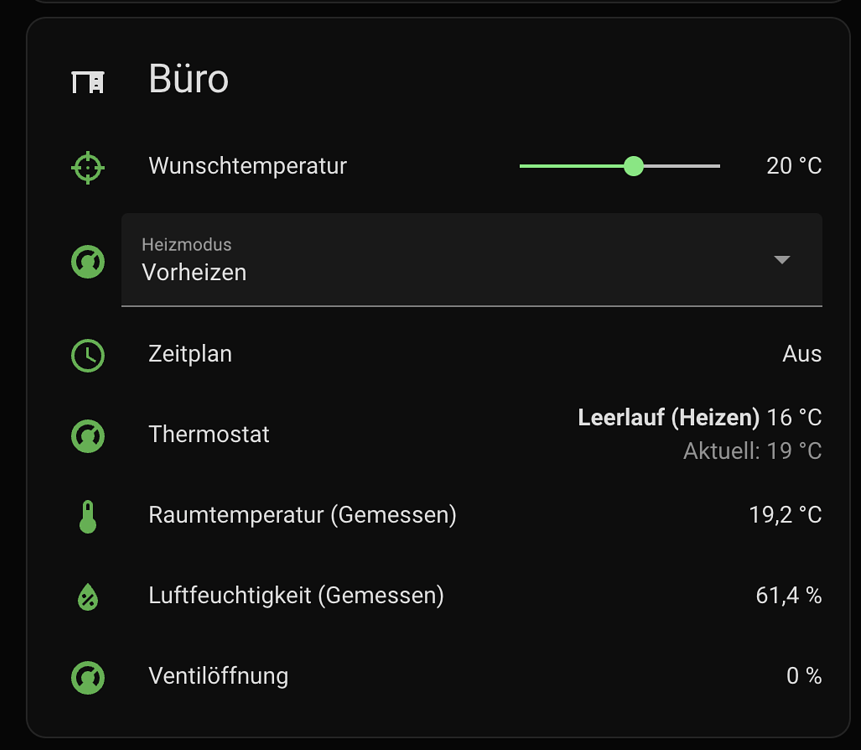Select the Vorheizen menu entry
861x750 pixels.
tap(193, 272)
